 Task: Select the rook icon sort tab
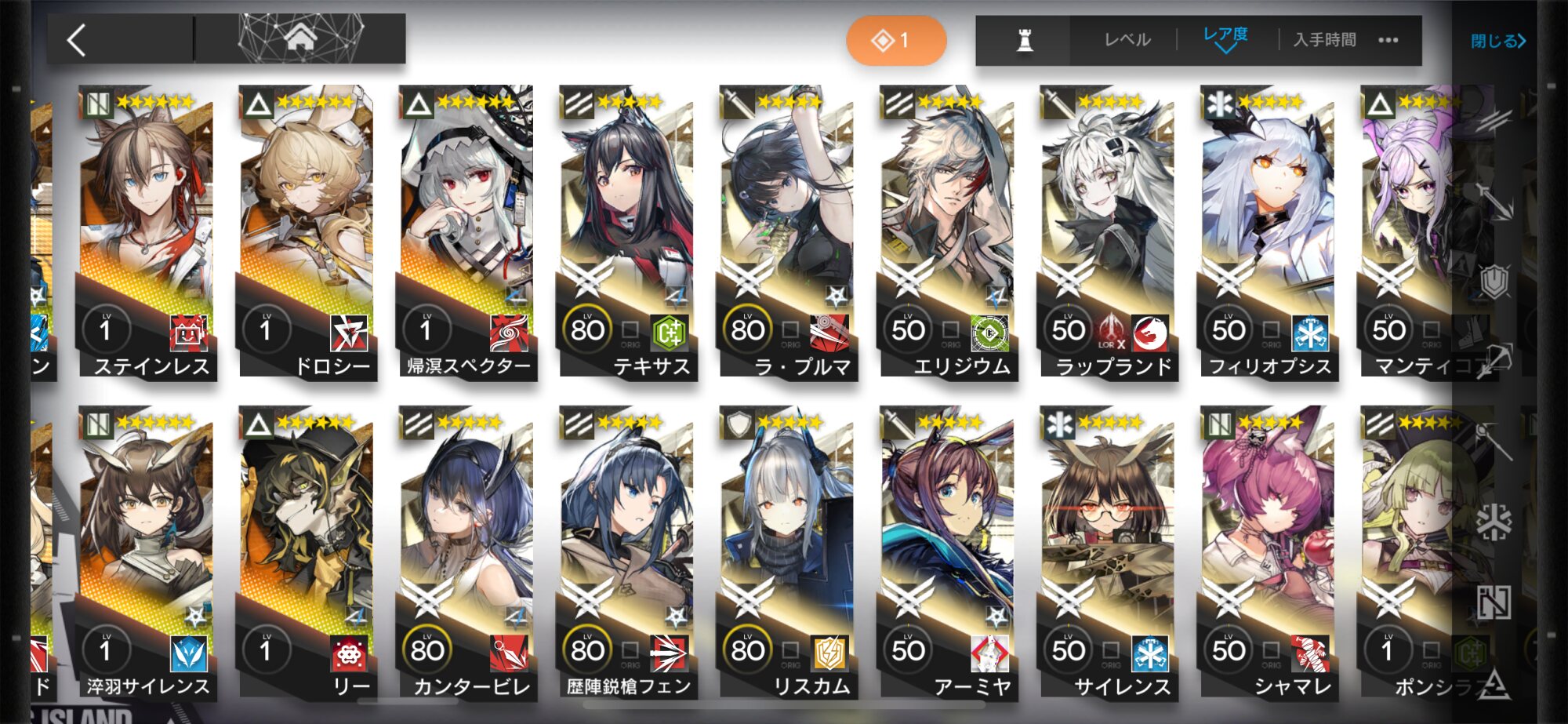1024,40
